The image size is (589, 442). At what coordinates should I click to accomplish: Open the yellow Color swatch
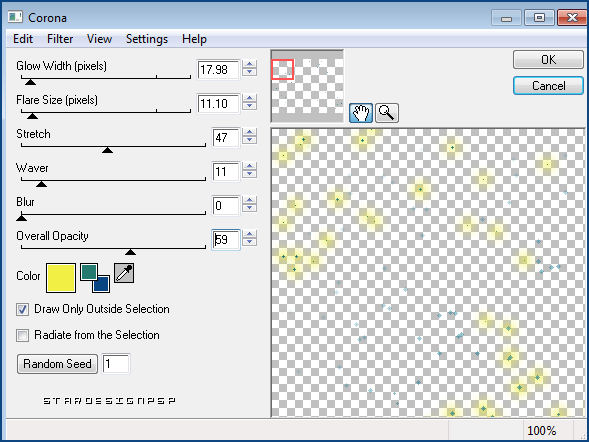61,278
